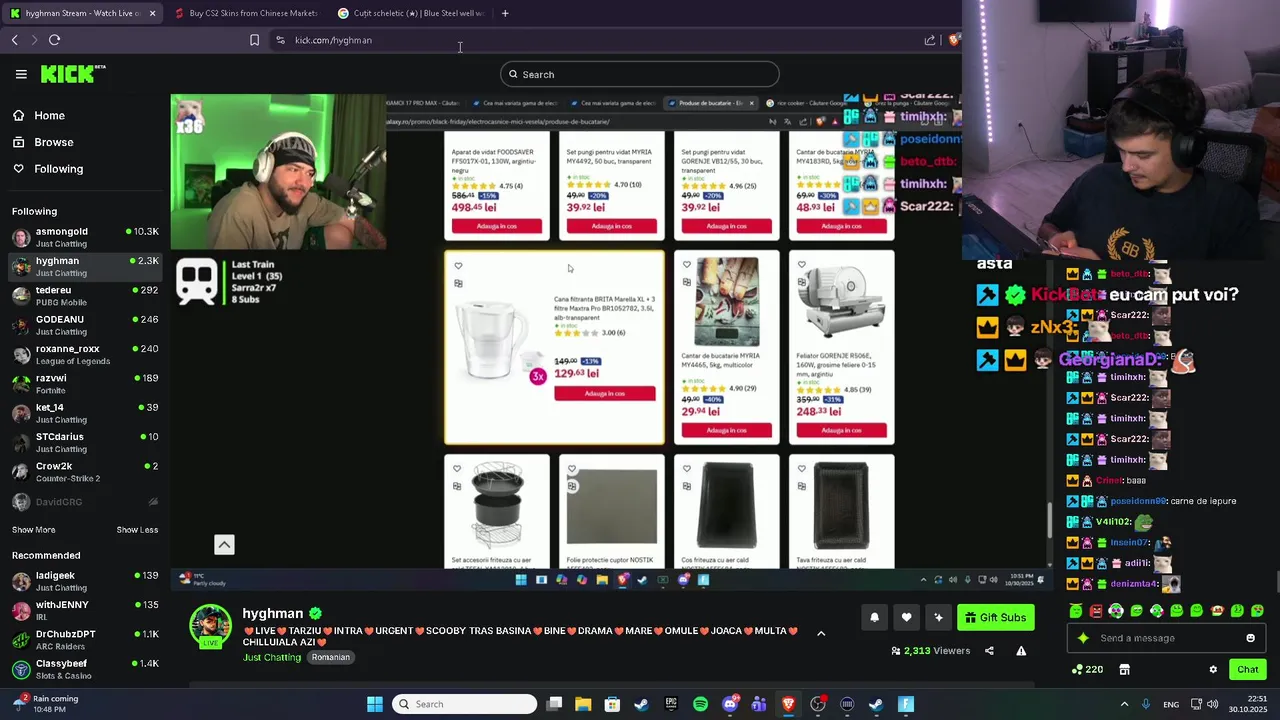Open ladigeek recommended channel
Viewport: 1280px width, 720px height.
[85, 581]
